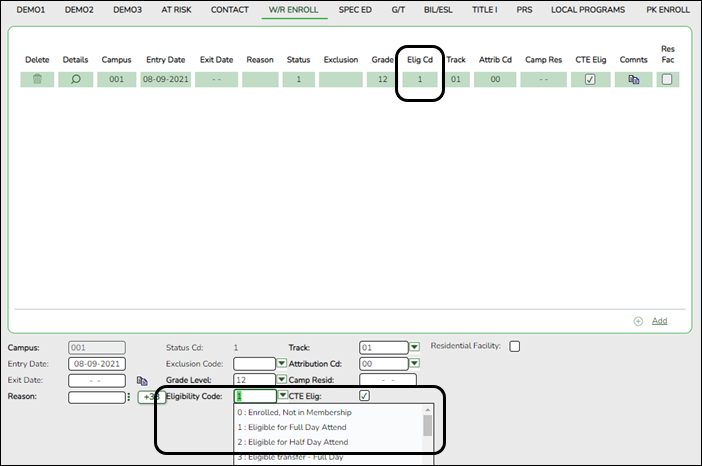The width and height of the screenshot is (702, 466).
Task: Expand the Exclusion Code dropdown arrow
Action: tap(281, 363)
